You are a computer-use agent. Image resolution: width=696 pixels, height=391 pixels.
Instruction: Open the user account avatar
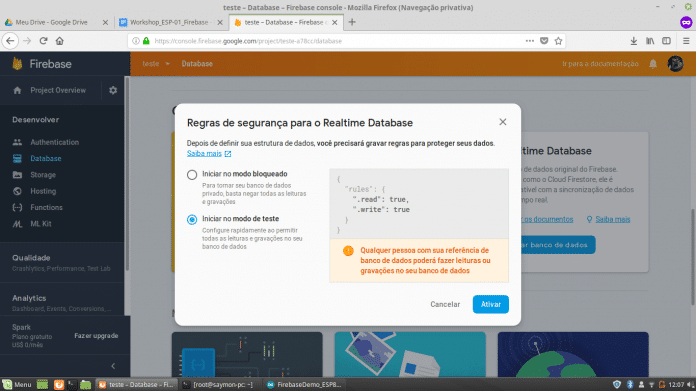pos(676,64)
